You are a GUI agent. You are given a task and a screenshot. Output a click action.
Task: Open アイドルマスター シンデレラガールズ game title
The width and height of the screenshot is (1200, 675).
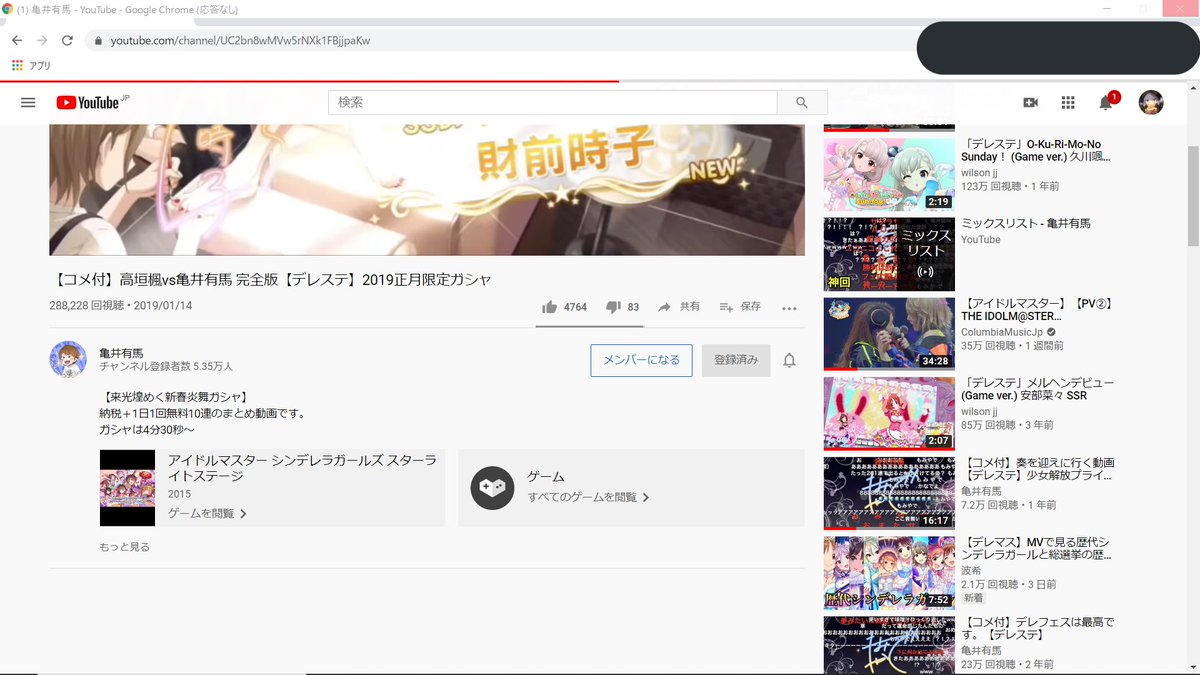[301, 468]
